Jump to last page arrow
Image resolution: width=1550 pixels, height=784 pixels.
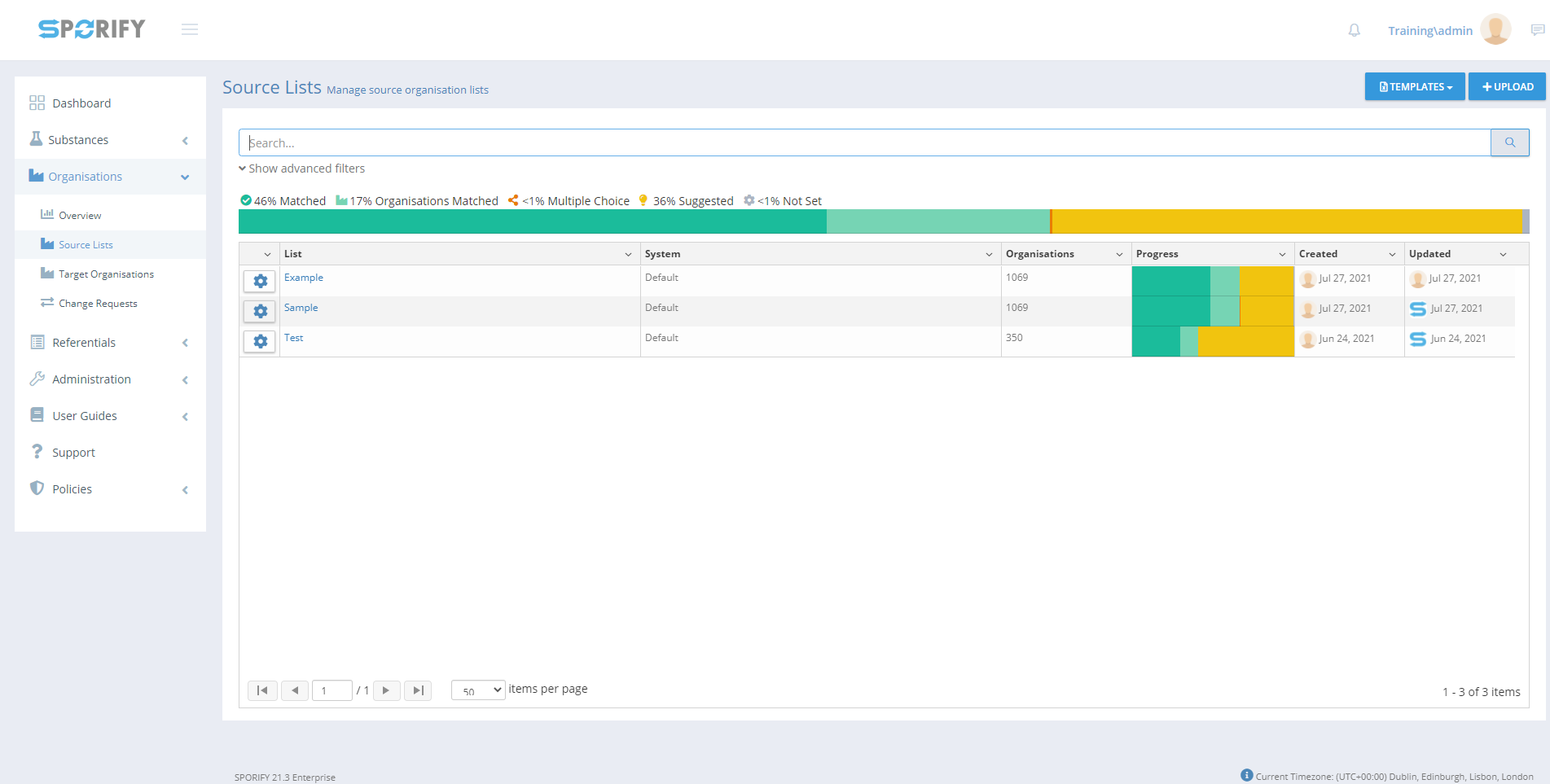pos(418,690)
